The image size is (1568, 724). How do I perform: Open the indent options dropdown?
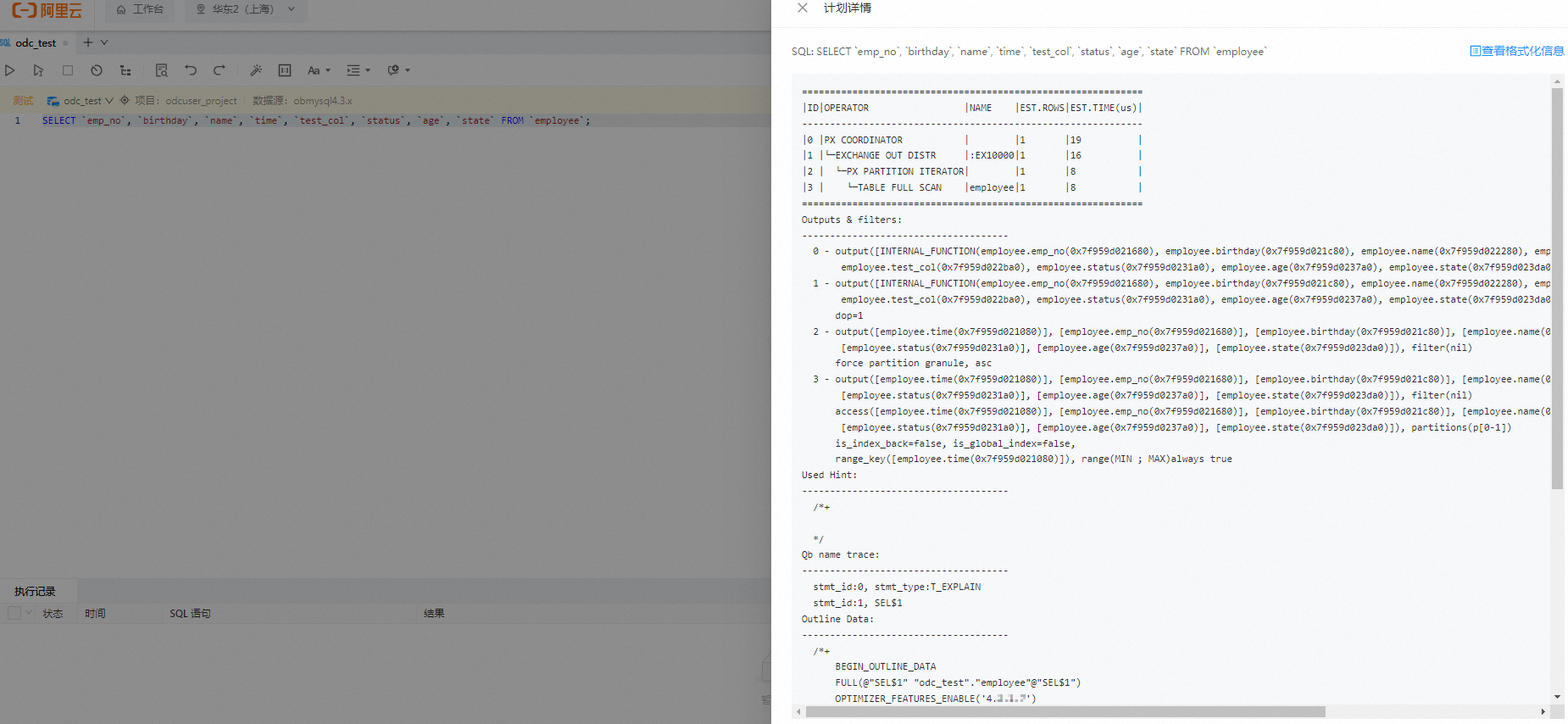click(x=359, y=70)
